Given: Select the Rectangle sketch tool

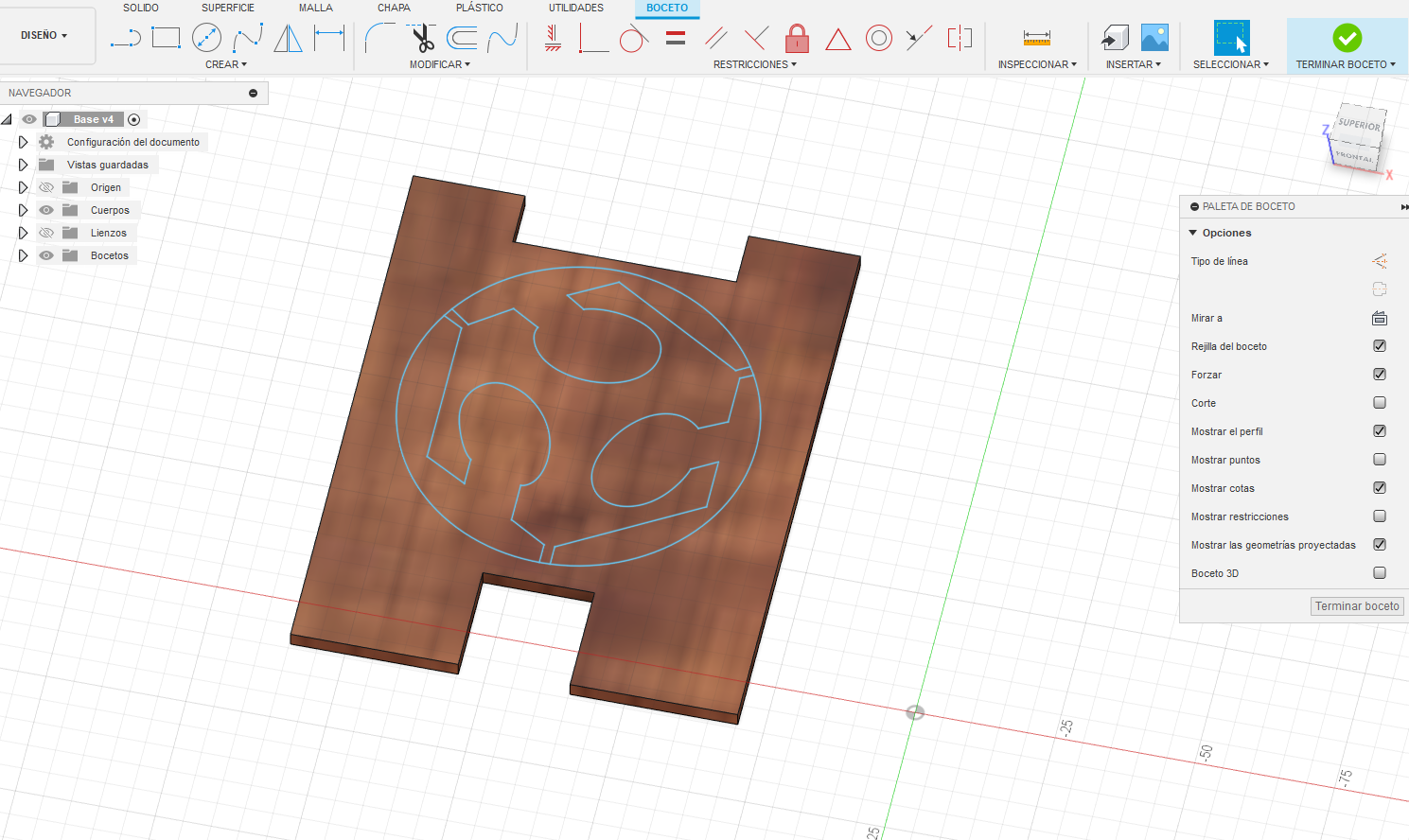Looking at the screenshot, I should pyautogui.click(x=166, y=38).
